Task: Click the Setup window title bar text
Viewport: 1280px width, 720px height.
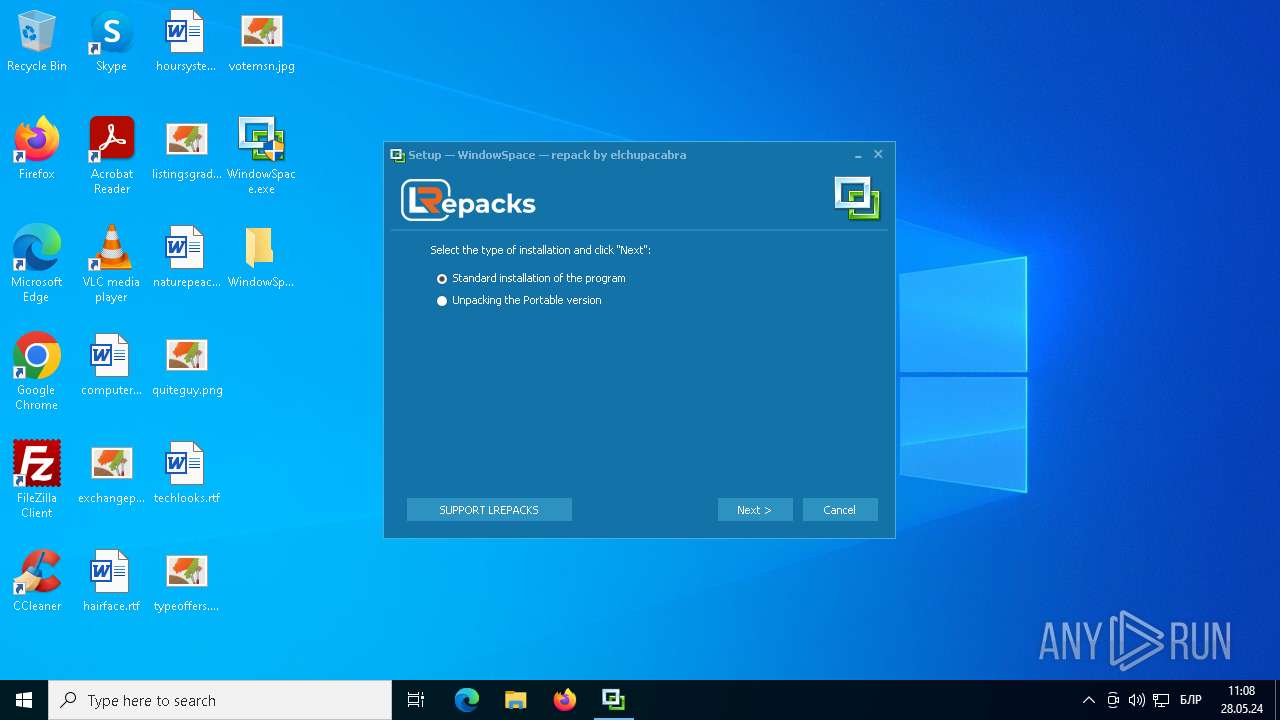Action: point(547,155)
